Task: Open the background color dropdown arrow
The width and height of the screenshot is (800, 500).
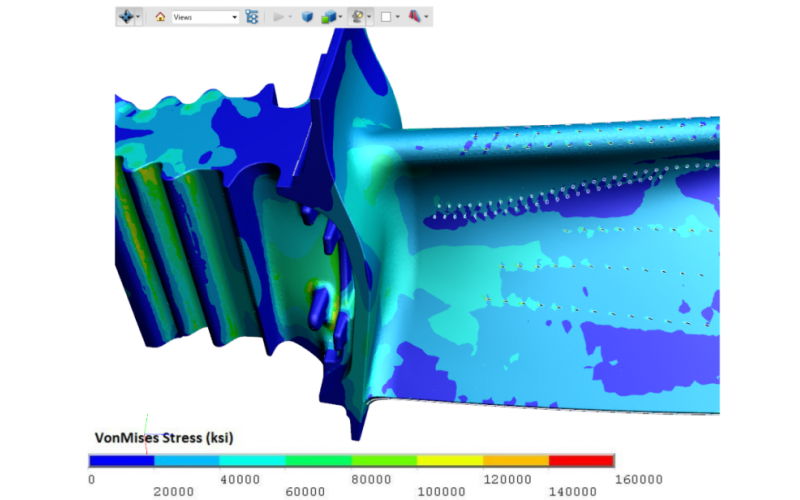Action: [398, 17]
